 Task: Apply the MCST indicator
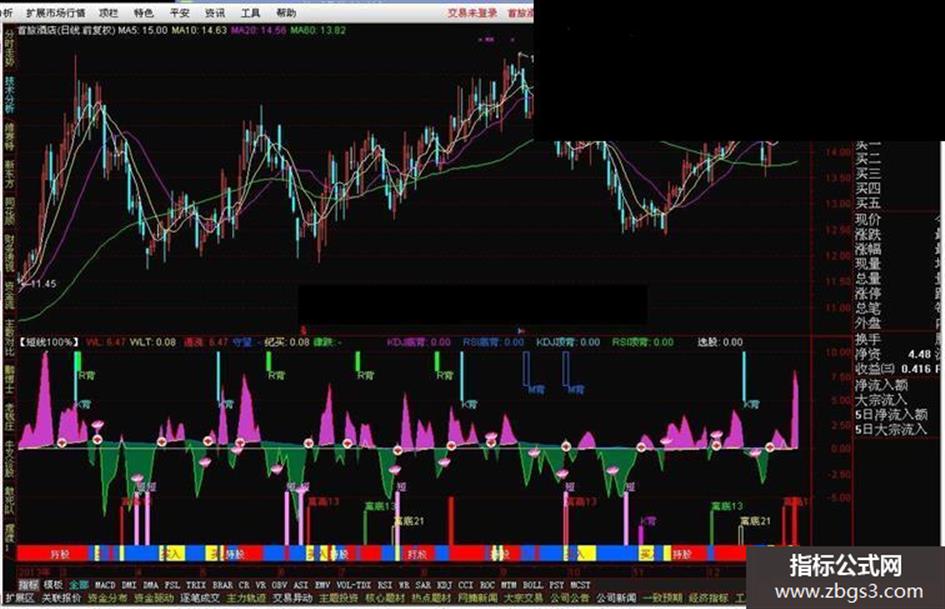point(580,585)
